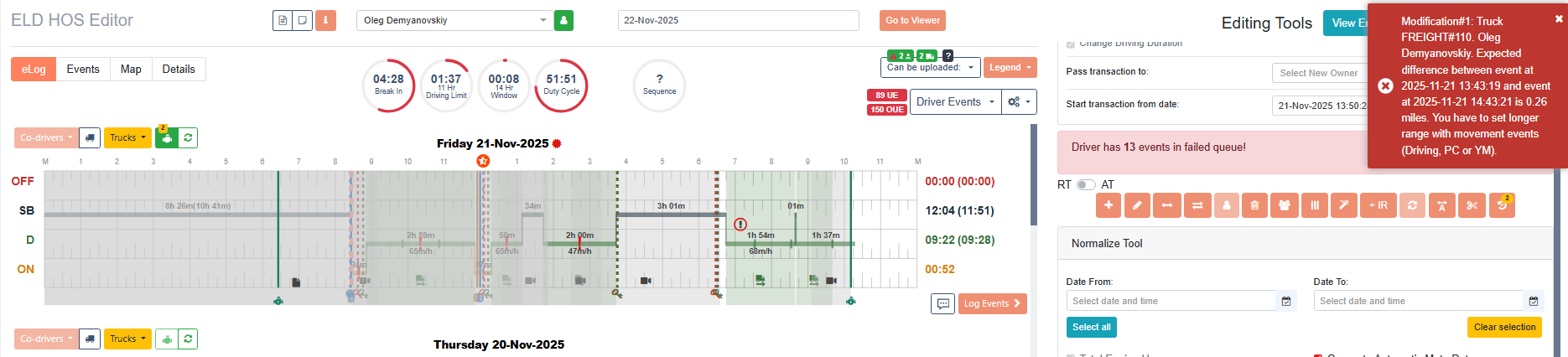Click green driver profile icon

tap(563, 20)
